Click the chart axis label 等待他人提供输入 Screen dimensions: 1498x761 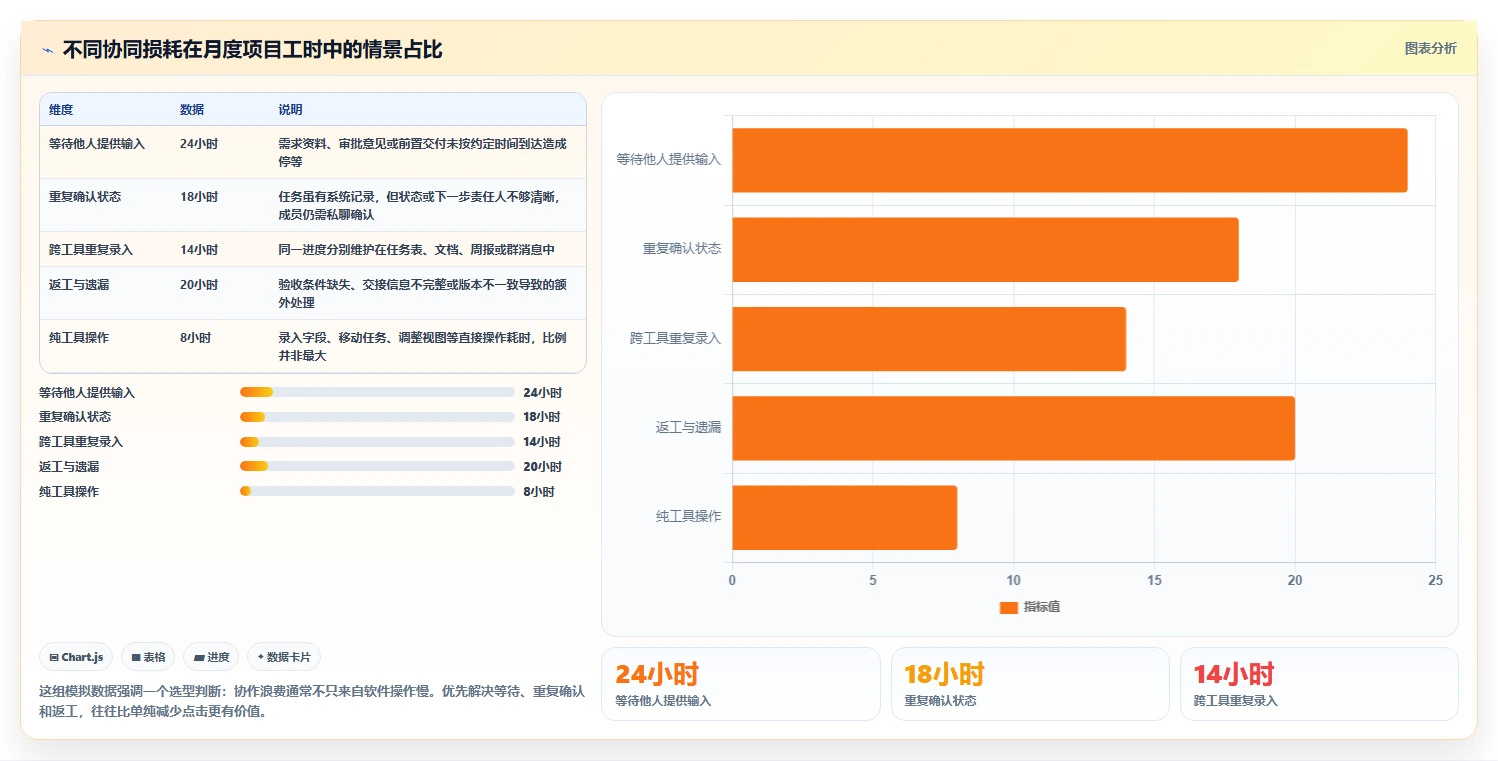click(x=669, y=159)
